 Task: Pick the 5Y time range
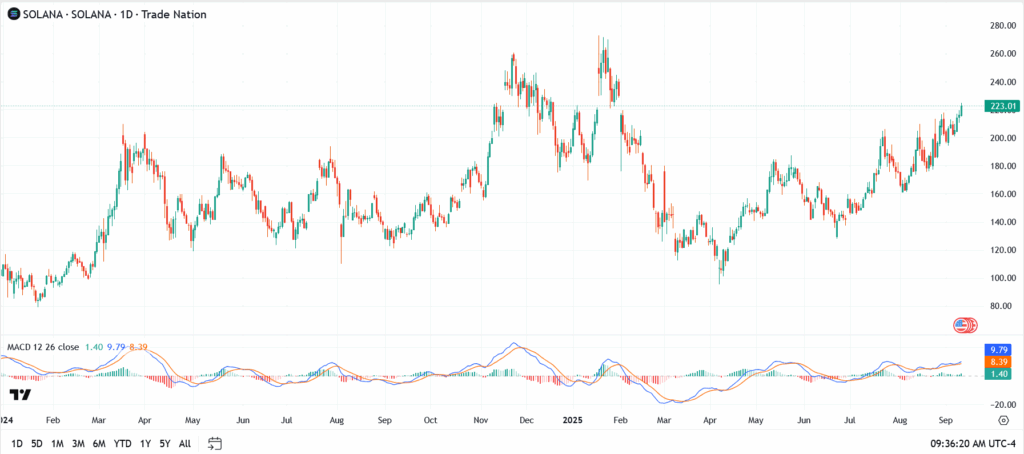point(165,442)
